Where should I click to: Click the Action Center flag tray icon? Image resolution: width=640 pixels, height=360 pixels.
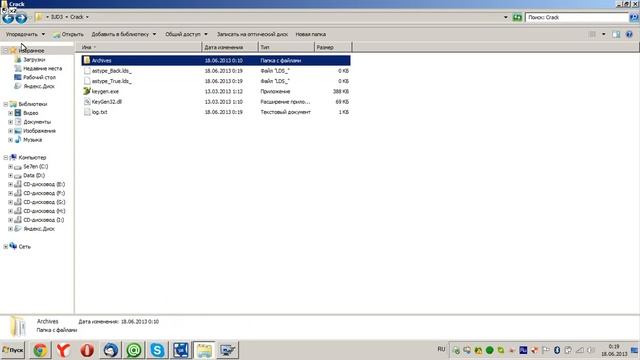coord(545,350)
